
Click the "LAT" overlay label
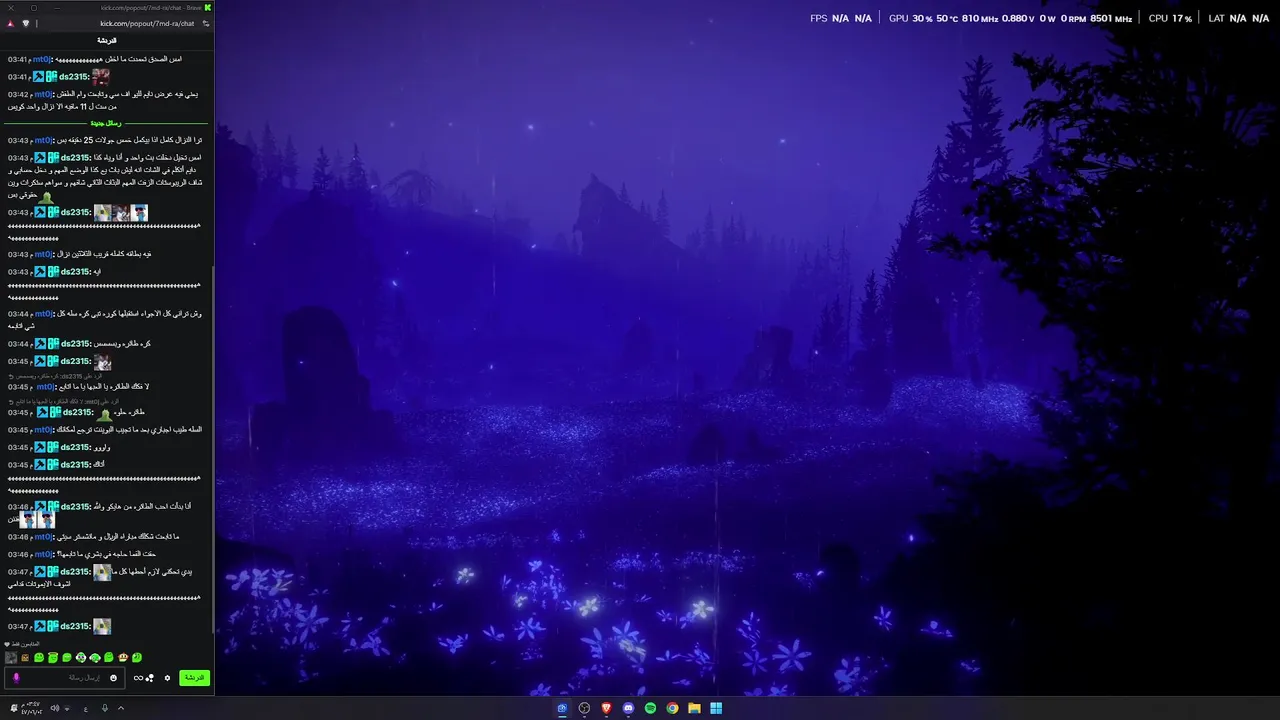[x=1216, y=18]
